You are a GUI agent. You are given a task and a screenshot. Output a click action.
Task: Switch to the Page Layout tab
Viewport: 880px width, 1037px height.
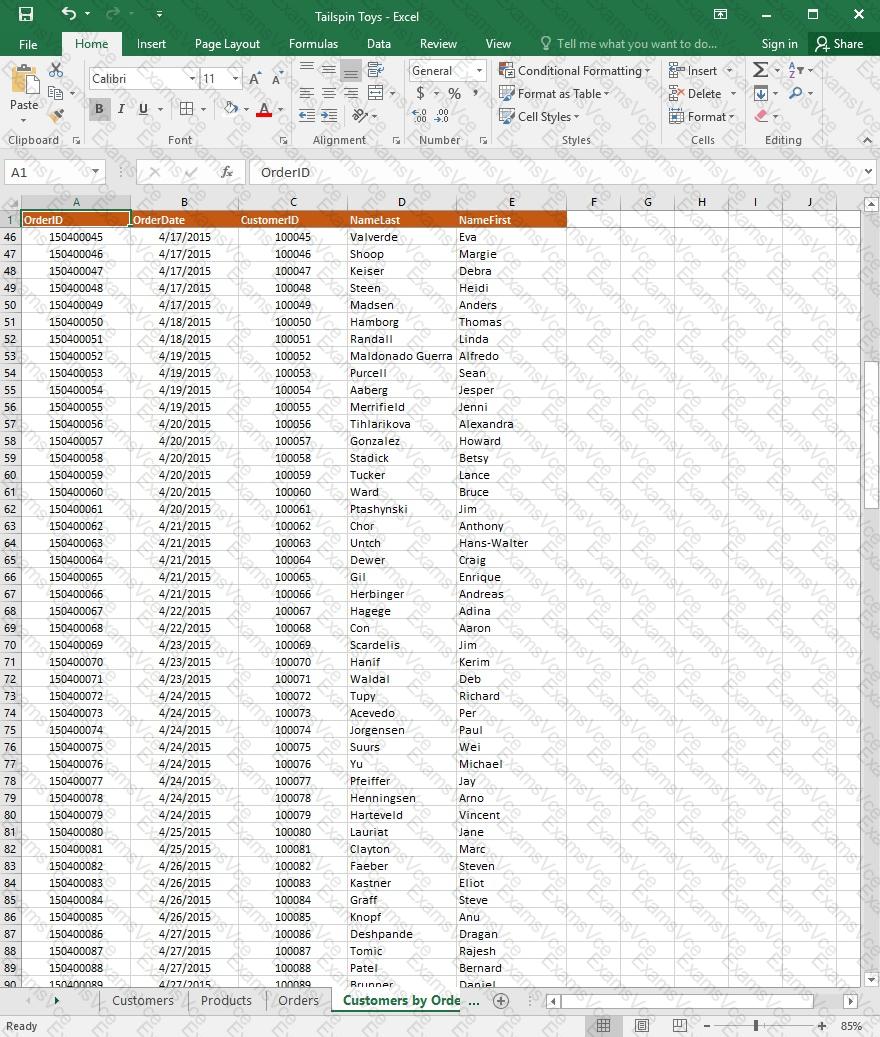click(x=227, y=44)
